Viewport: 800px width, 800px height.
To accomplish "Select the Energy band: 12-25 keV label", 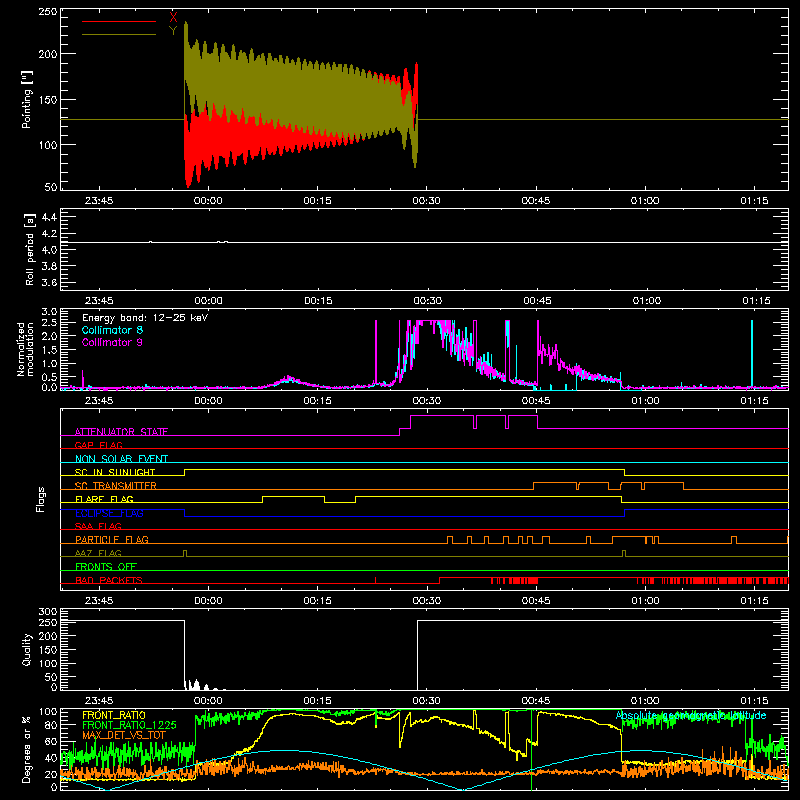I will pyautogui.click(x=145, y=318).
